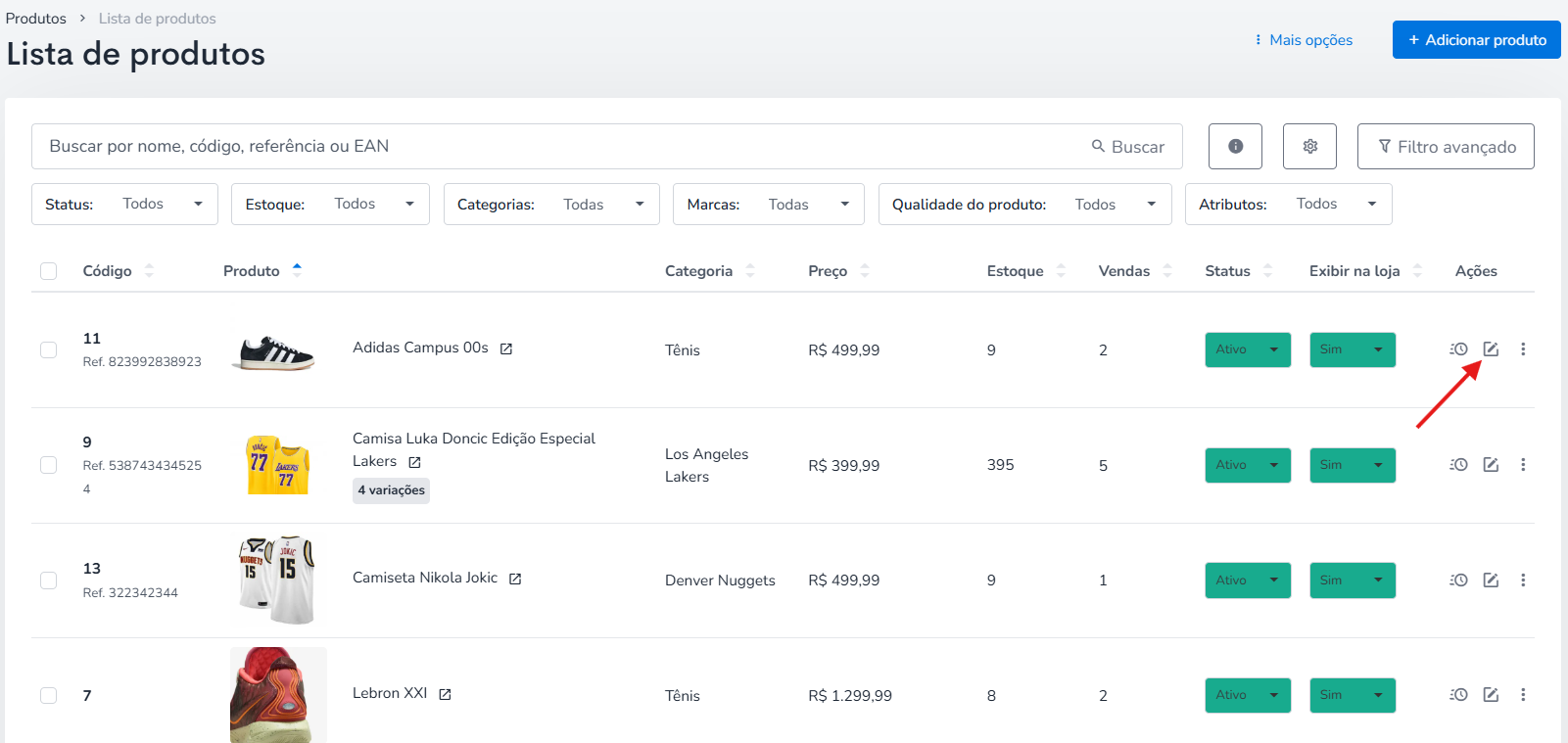Image resolution: width=1568 pixels, height=743 pixels.
Task: Click the Camisa Luka Doncic jersey thumbnail
Action: [278, 465]
